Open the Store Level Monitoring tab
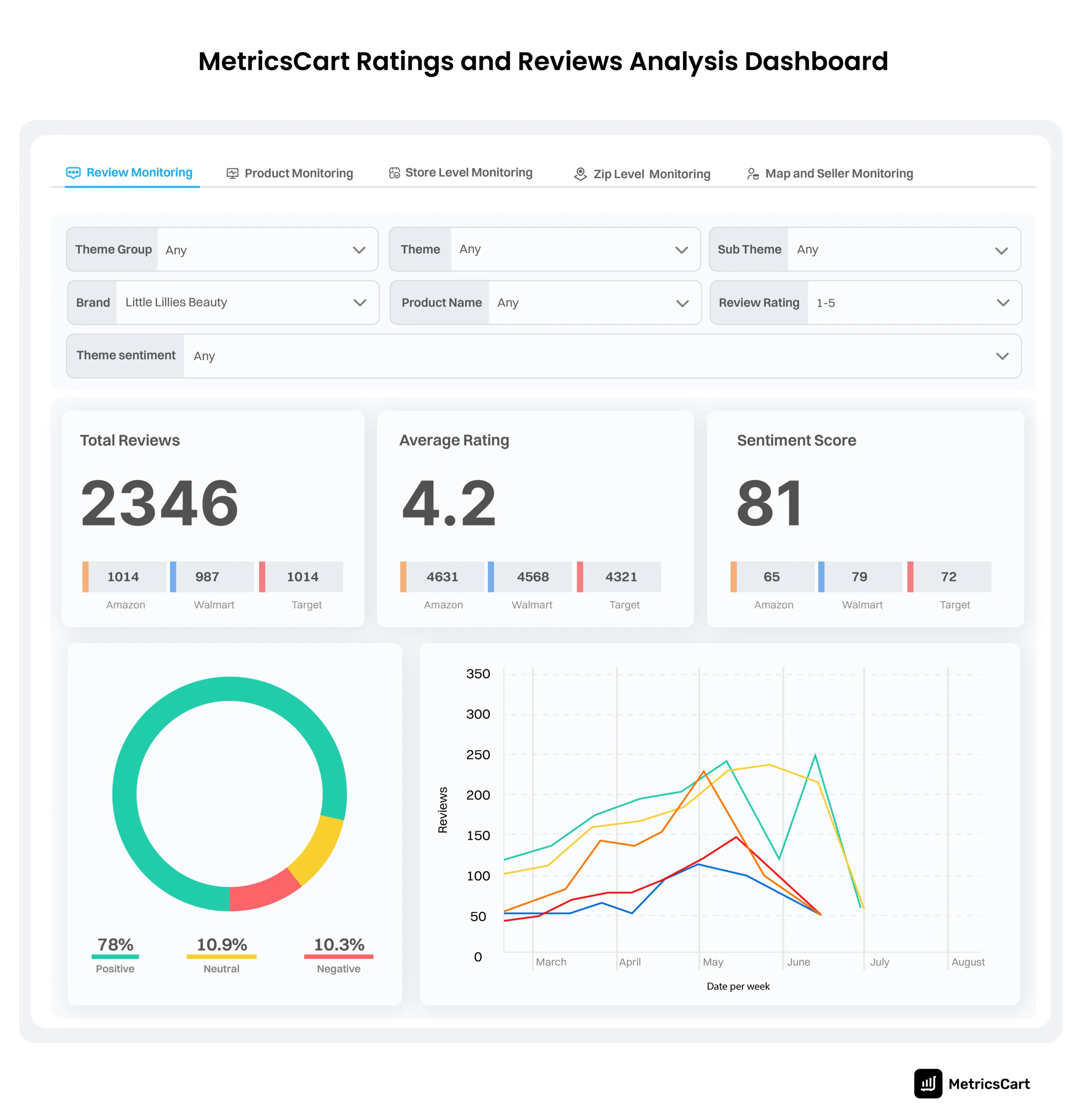Viewport: 1087px width, 1120px height. pos(461,172)
